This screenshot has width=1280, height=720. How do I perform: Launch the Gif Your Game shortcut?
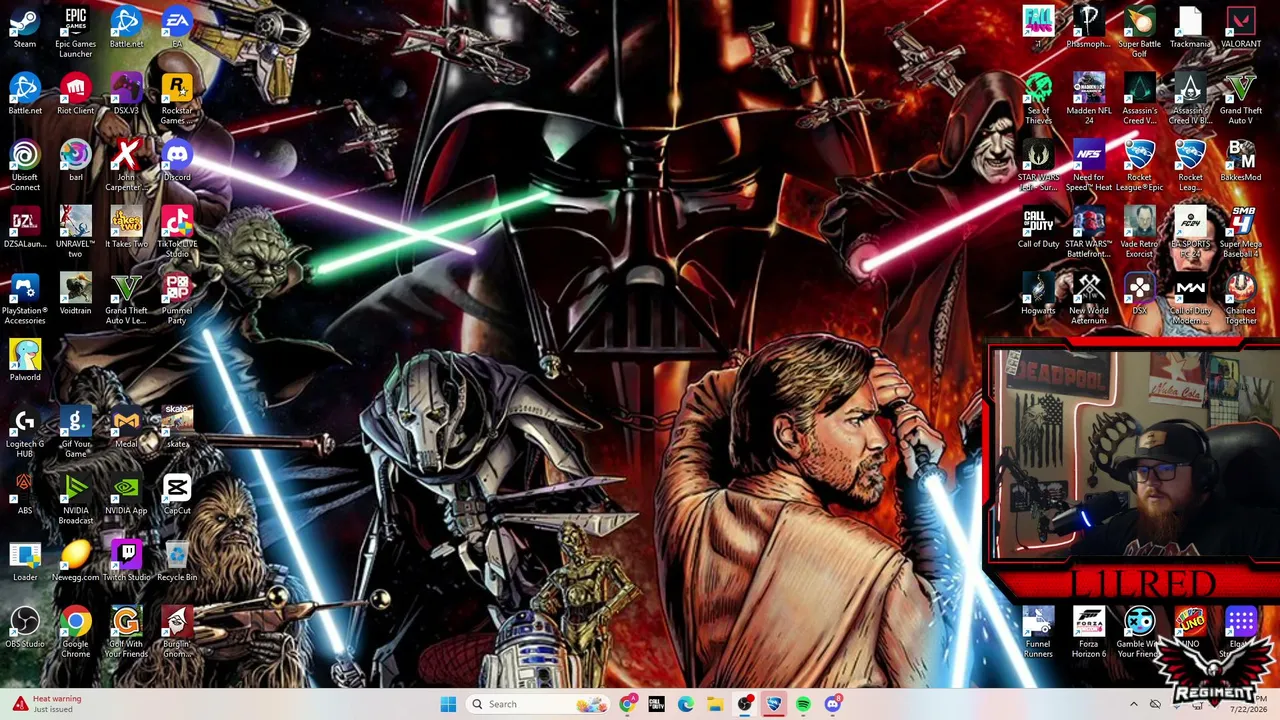point(76,432)
